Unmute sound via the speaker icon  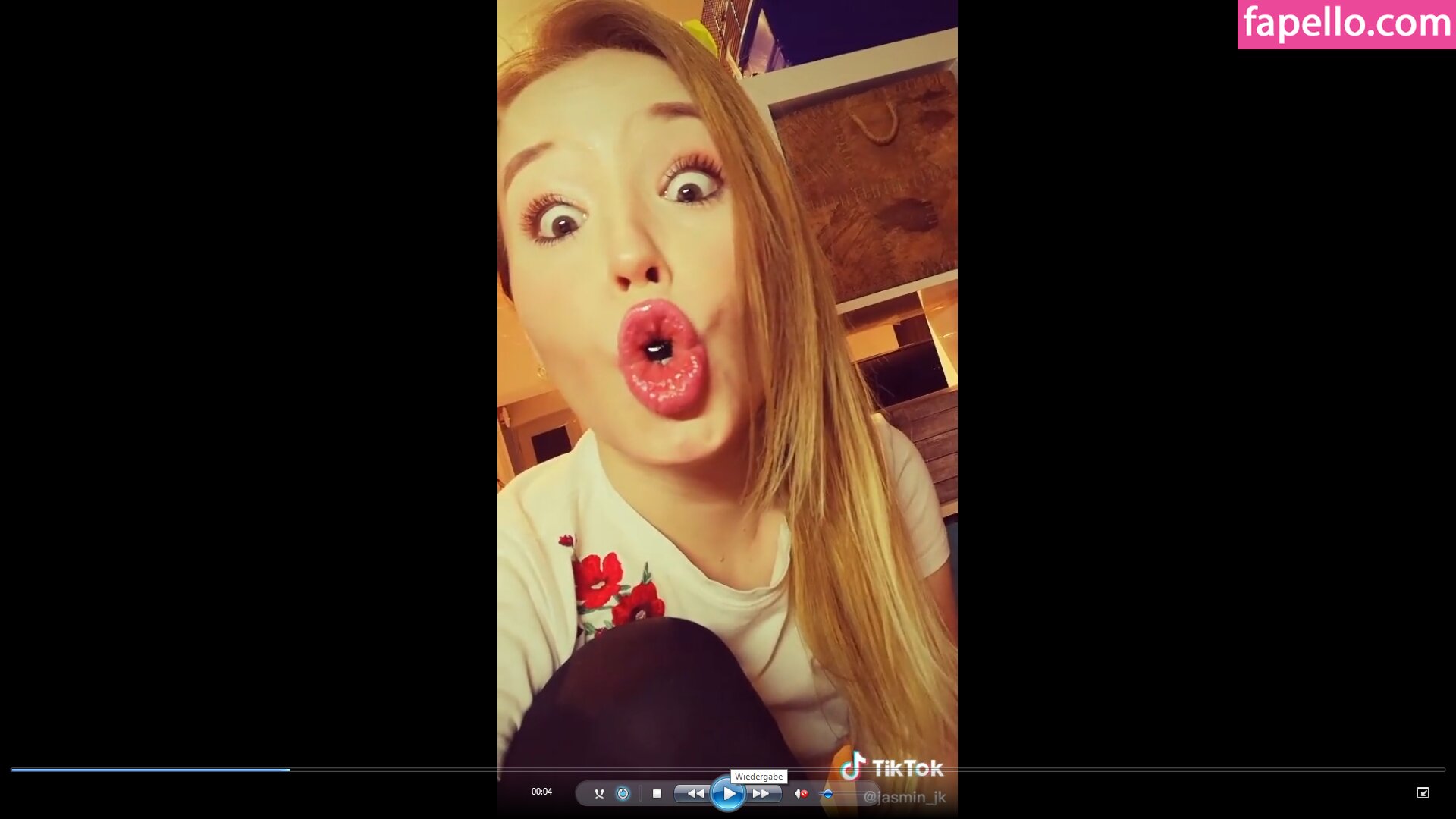pos(800,793)
